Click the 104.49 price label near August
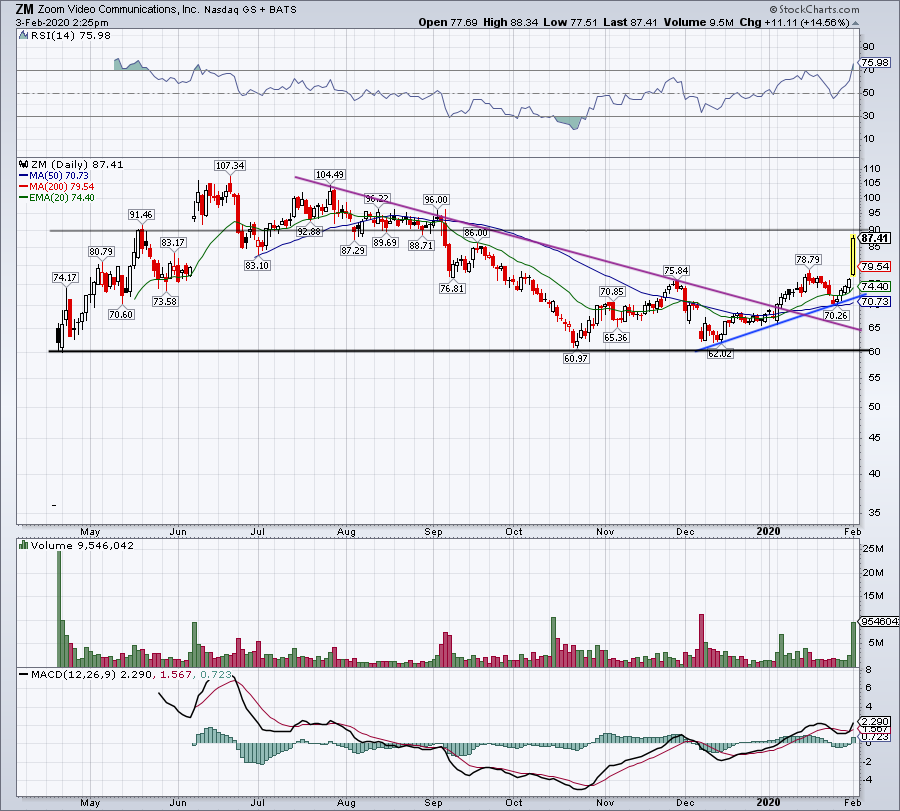Image resolution: width=900 pixels, height=811 pixels. pyautogui.click(x=329, y=174)
